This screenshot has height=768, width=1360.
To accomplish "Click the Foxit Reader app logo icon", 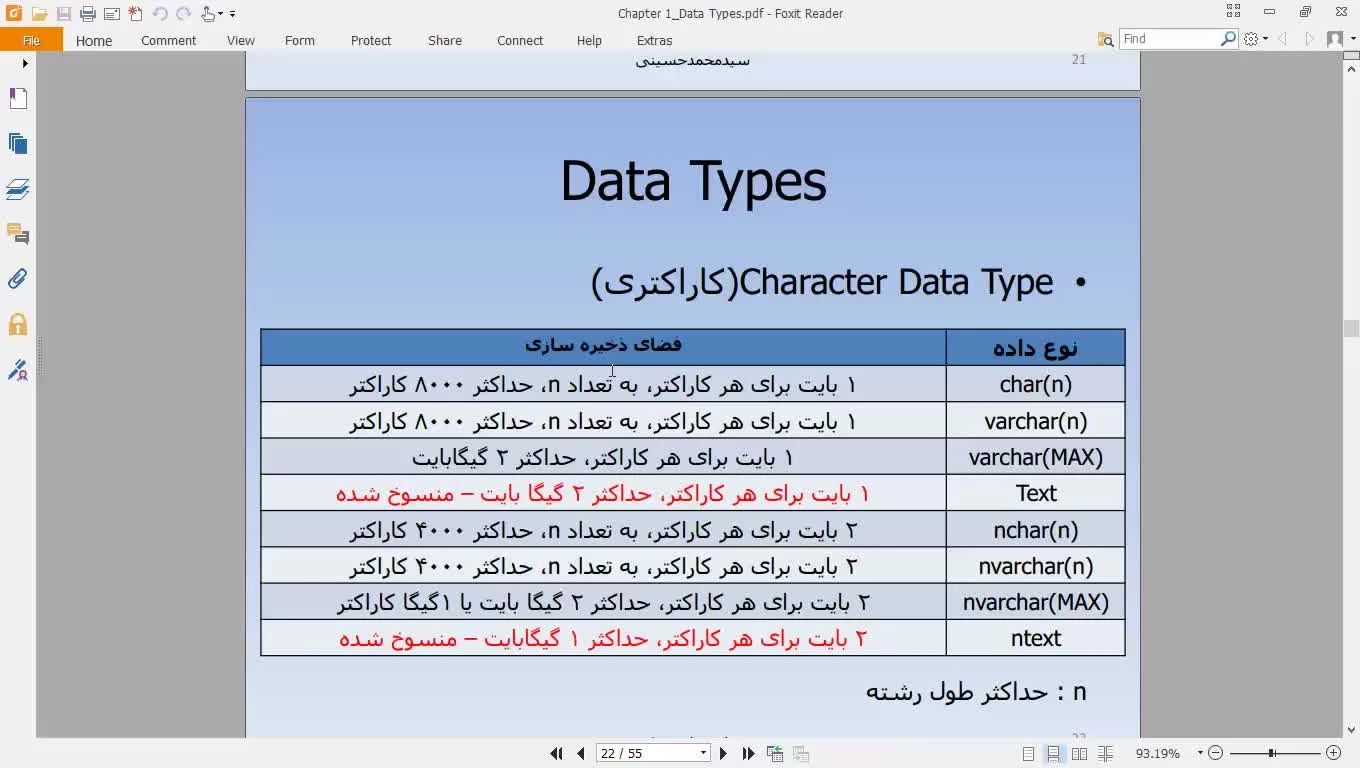I will click(x=14, y=14).
